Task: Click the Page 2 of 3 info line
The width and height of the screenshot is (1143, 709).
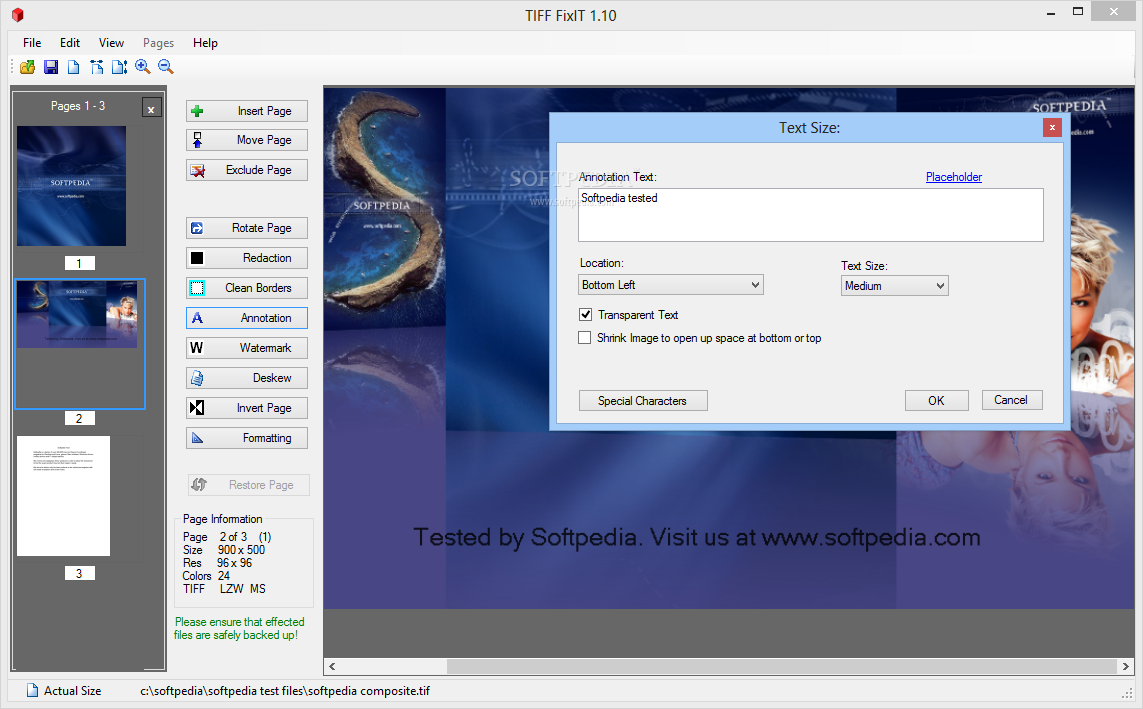Action: coord(227,537)
